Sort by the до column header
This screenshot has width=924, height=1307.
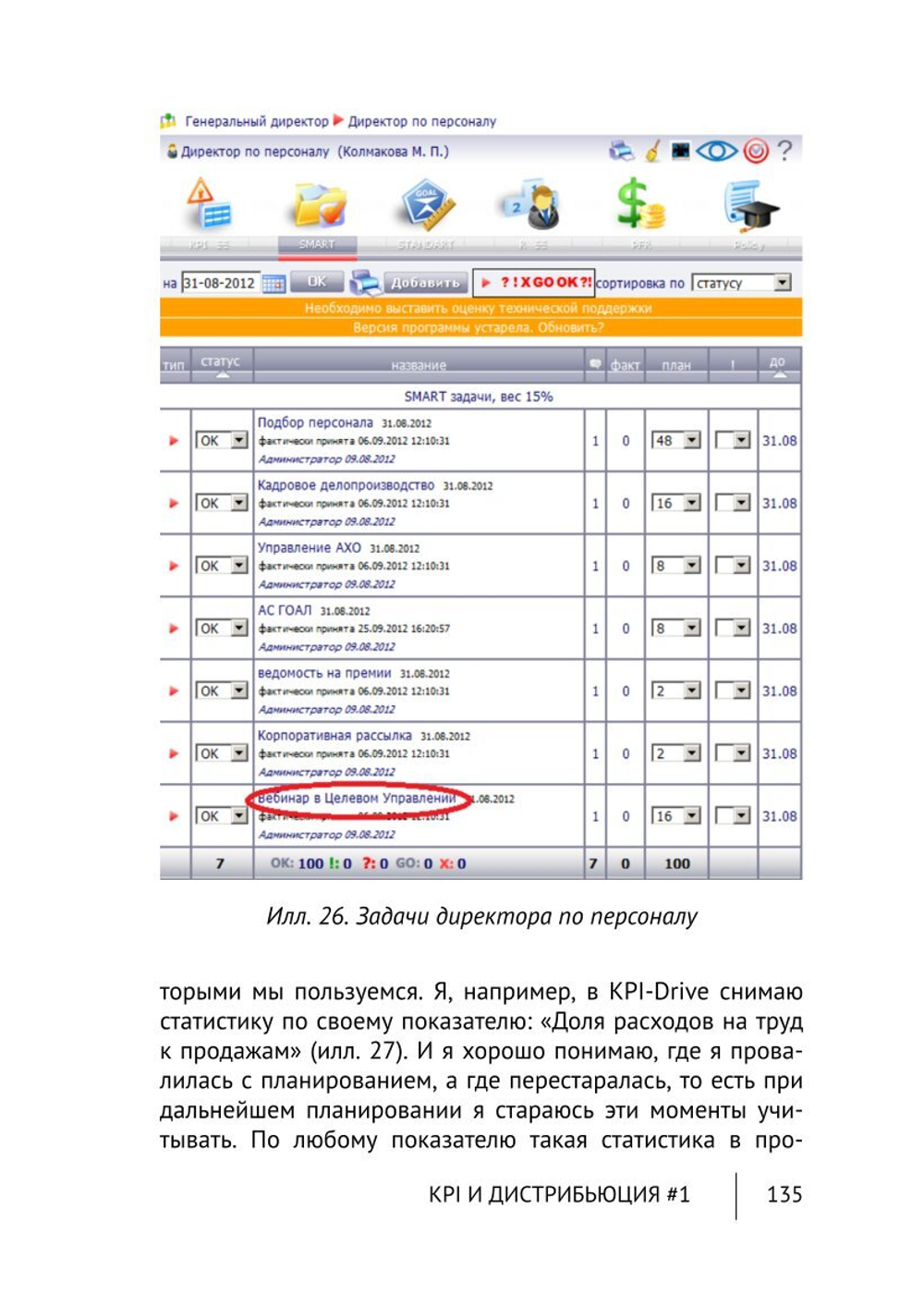778,362
